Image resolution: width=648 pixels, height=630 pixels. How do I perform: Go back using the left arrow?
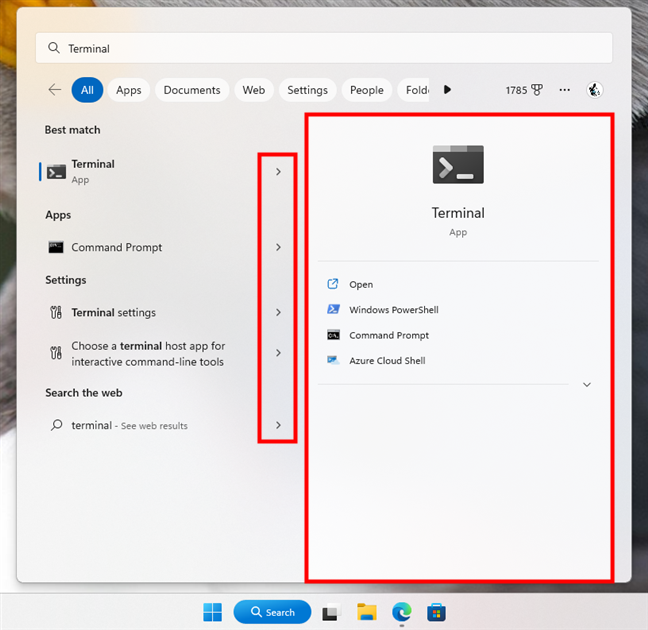click(55, 90)
